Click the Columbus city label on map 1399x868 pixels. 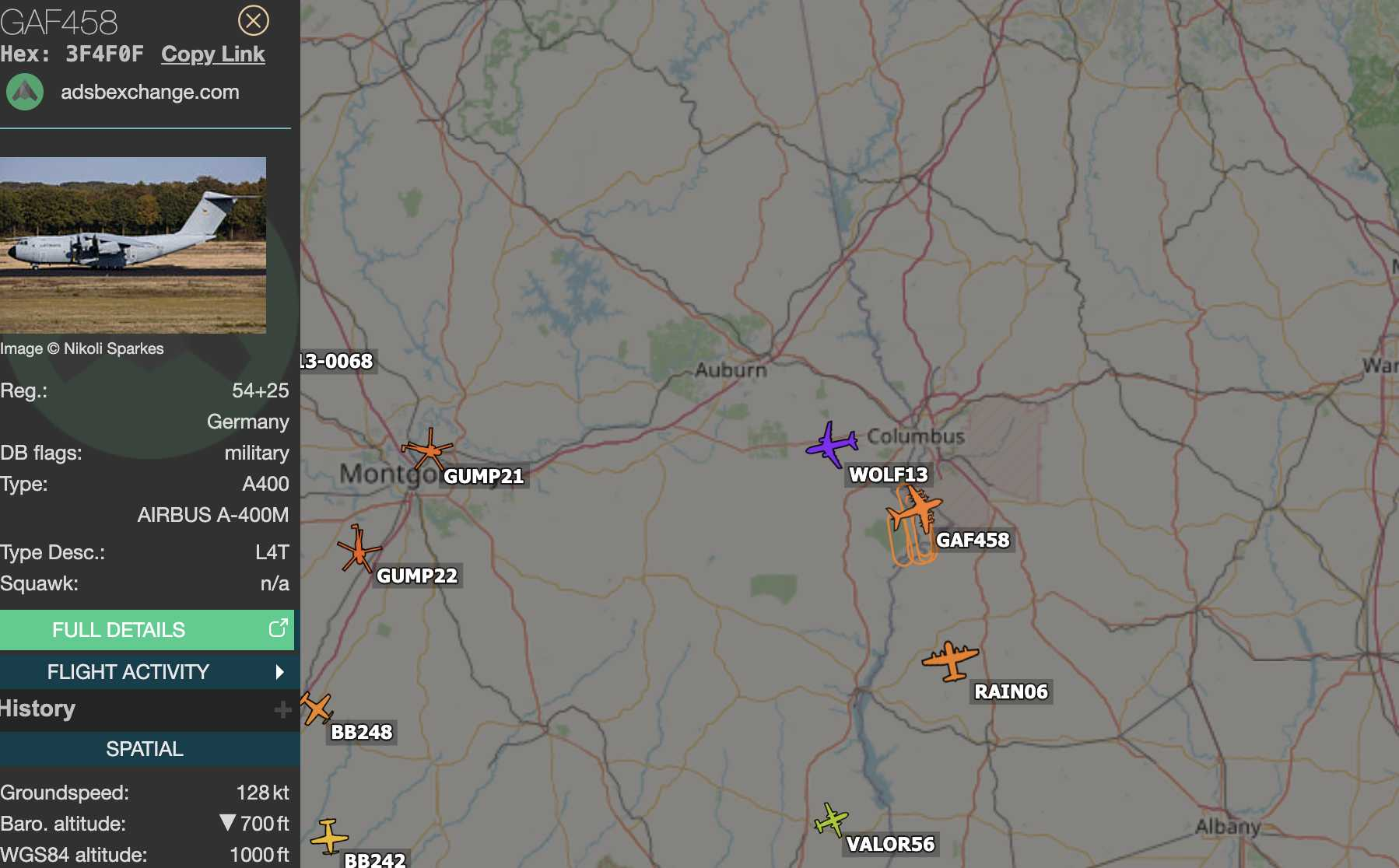[916, 436]
